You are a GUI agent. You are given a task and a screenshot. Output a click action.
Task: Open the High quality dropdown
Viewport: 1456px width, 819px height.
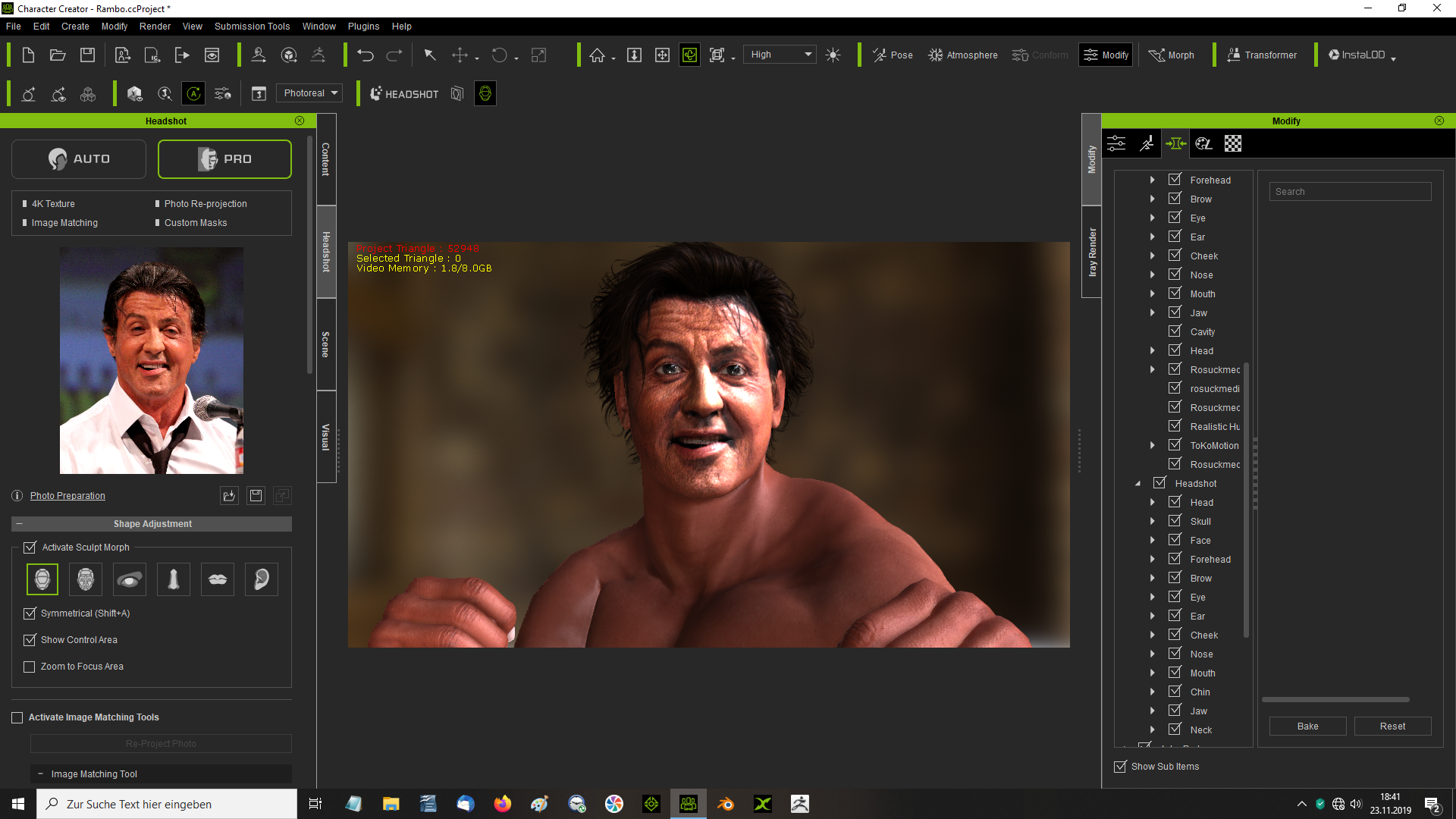[x=780, y=55]
